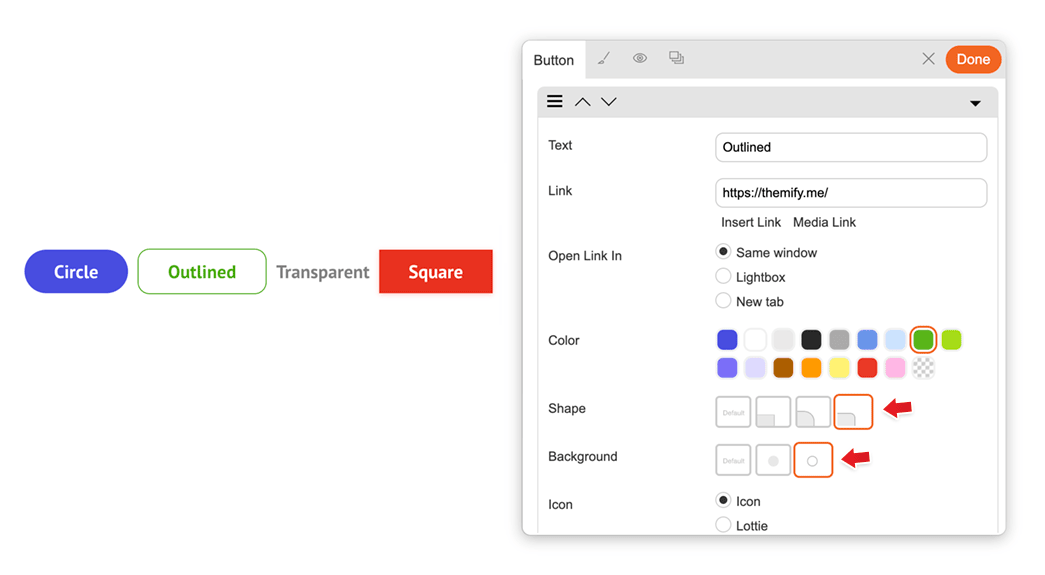Image resolution: width=1045 pixels, height=575 pixels.
Task: Pick the orange color swatch
Action: pos(811,368)
